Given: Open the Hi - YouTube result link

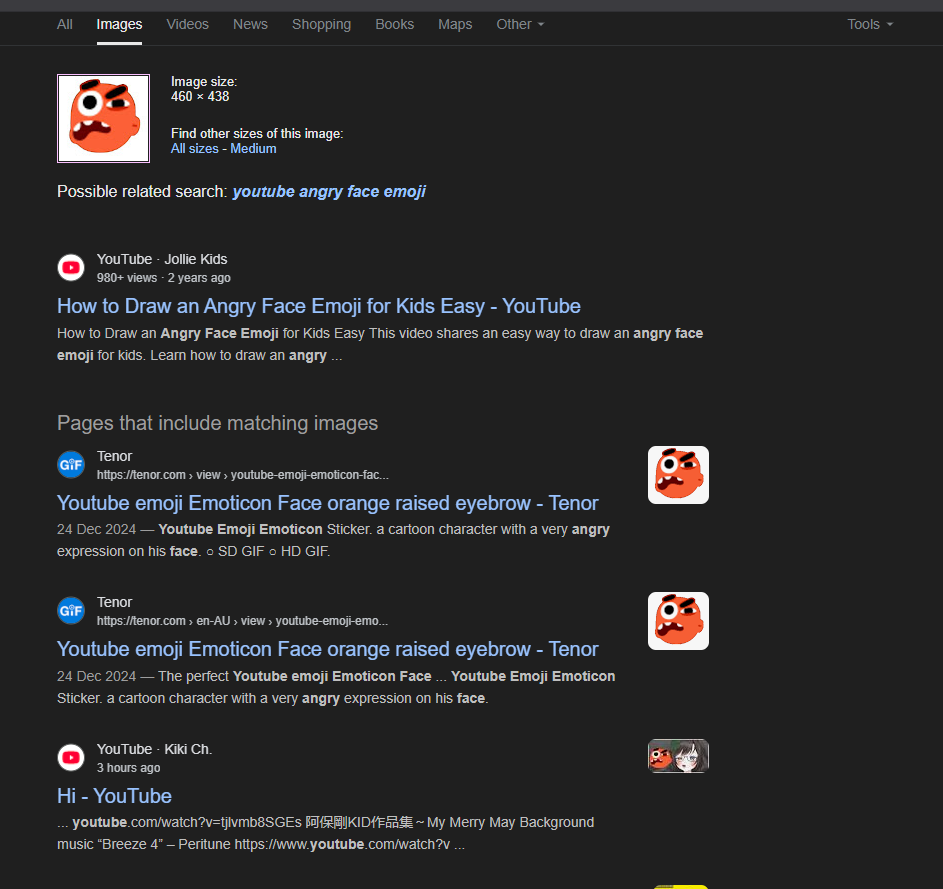Looking at the screenshot, I should pyautogui.click(x=114, y=796).
